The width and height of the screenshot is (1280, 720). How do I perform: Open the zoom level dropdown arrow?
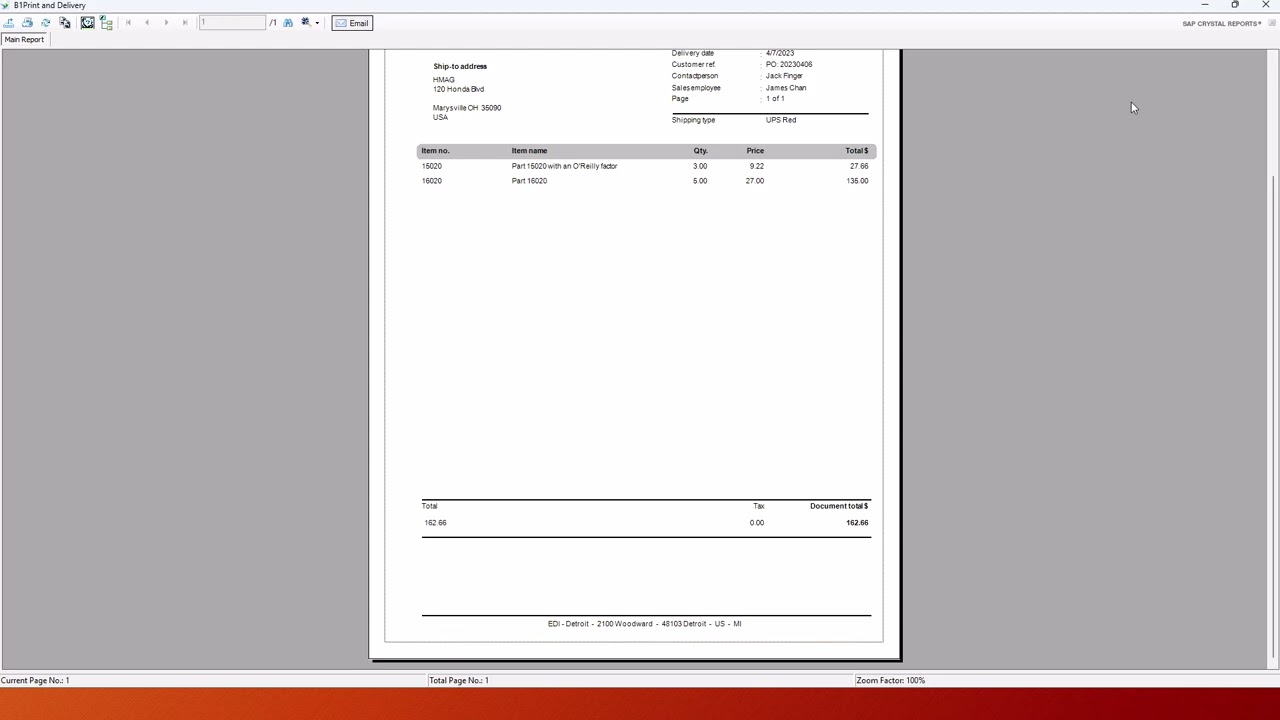coord(317,23)
